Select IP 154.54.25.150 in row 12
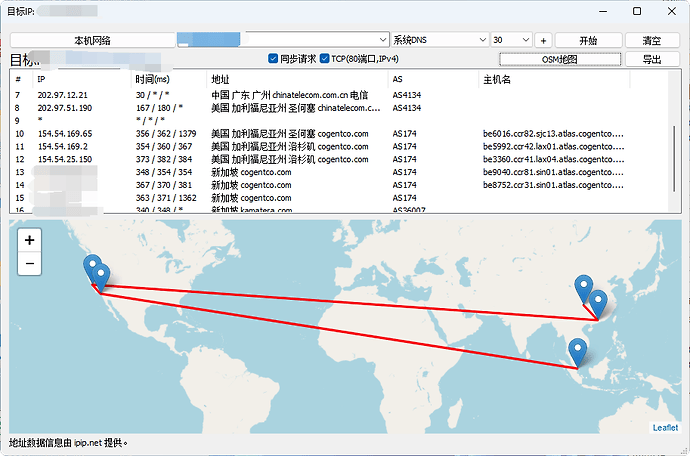The image size is (690, 456). (x=65, y=159)
